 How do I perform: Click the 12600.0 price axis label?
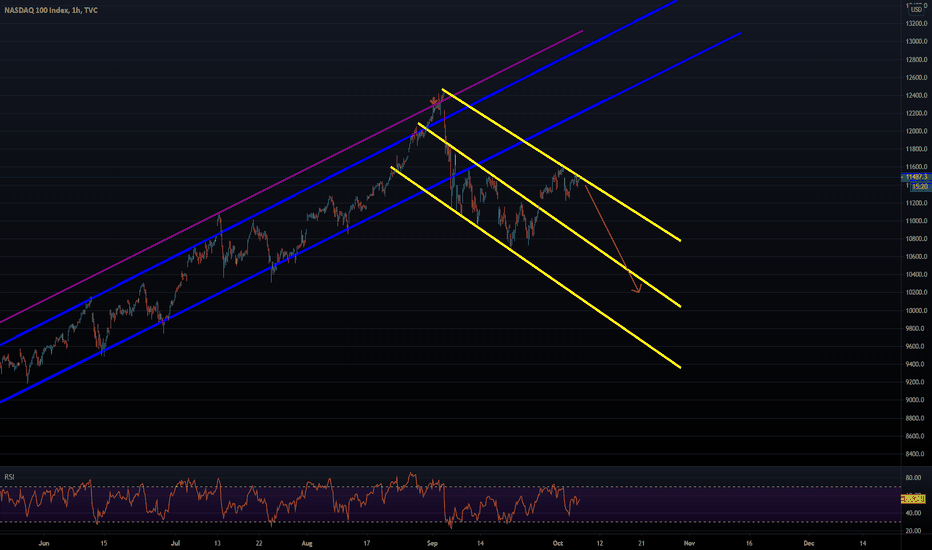(x=916, y=77)
